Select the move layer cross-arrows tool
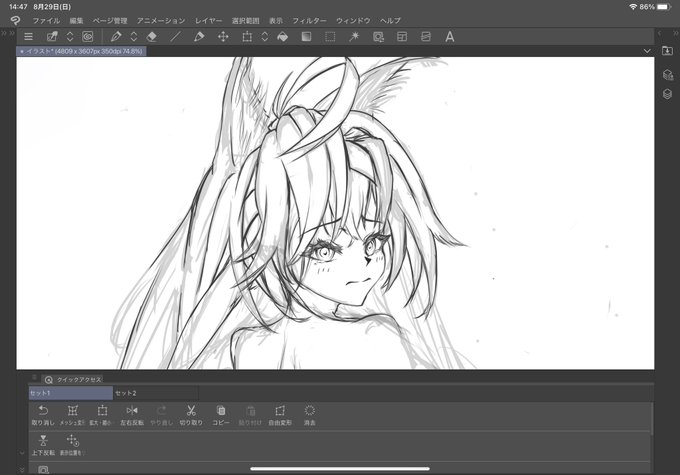680x475 pixels. click(223, 37)
